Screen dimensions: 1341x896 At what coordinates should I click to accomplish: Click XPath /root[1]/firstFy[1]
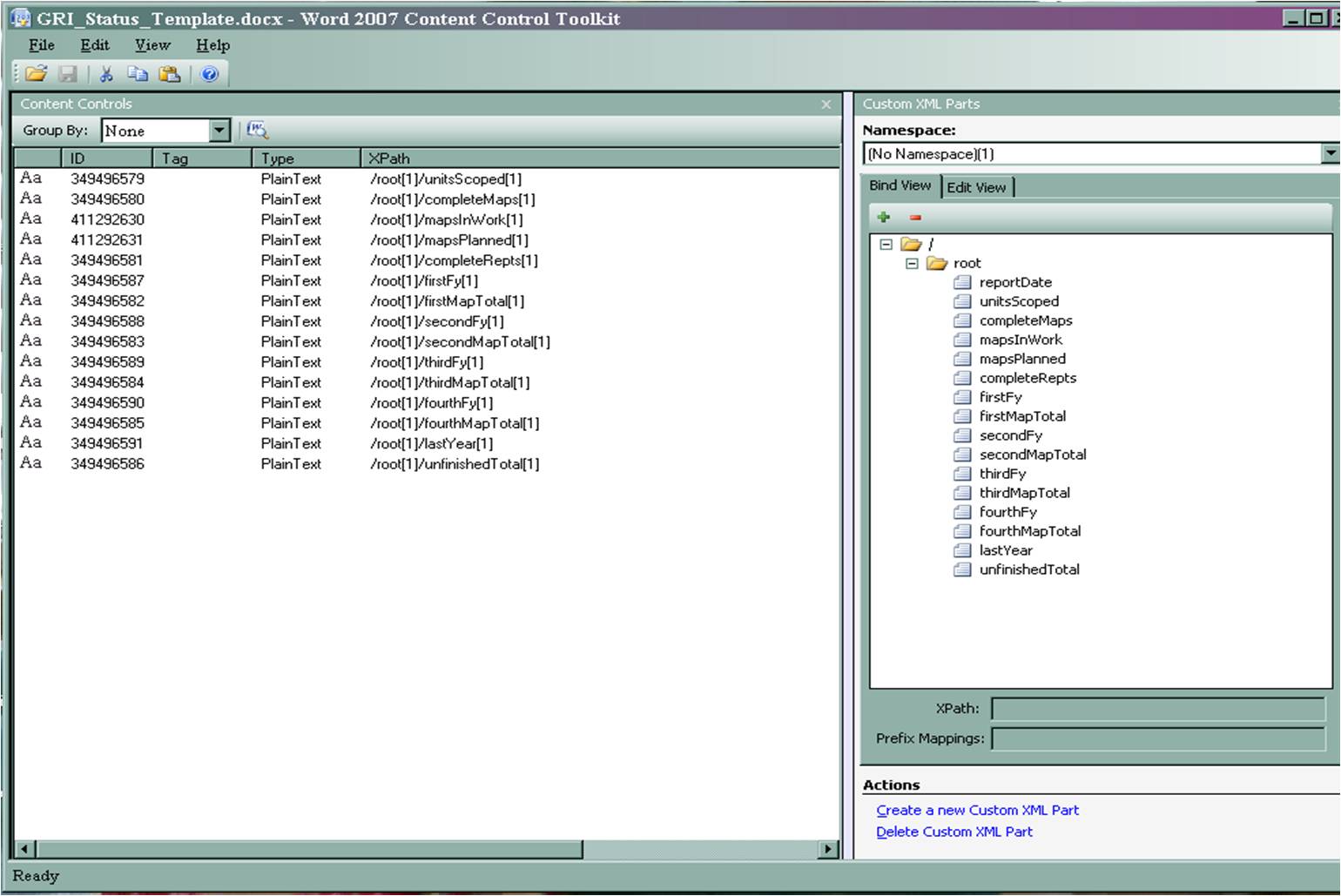(x=424, y=280)
